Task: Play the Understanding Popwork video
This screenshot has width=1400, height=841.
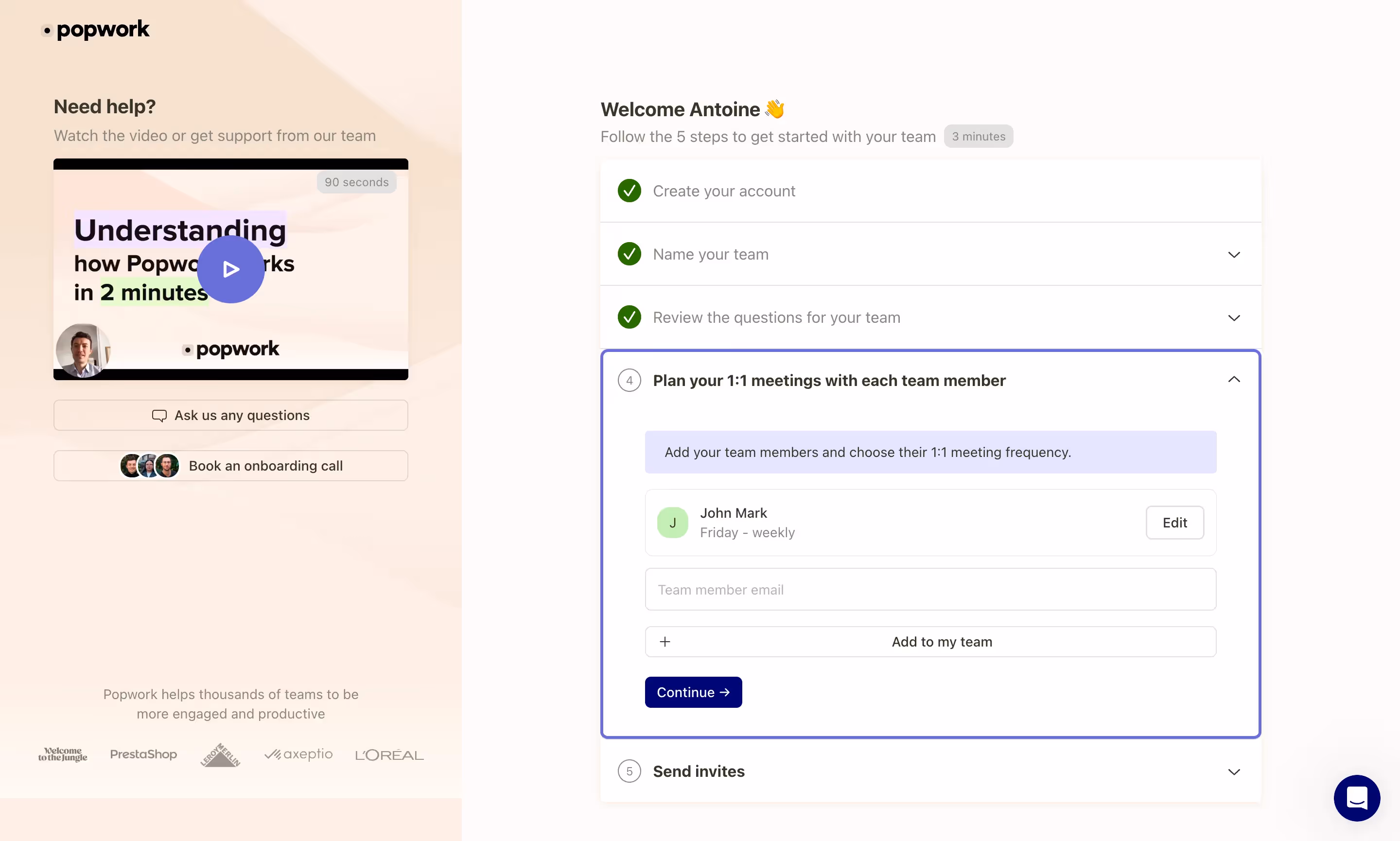Action: tap(230, 269)
